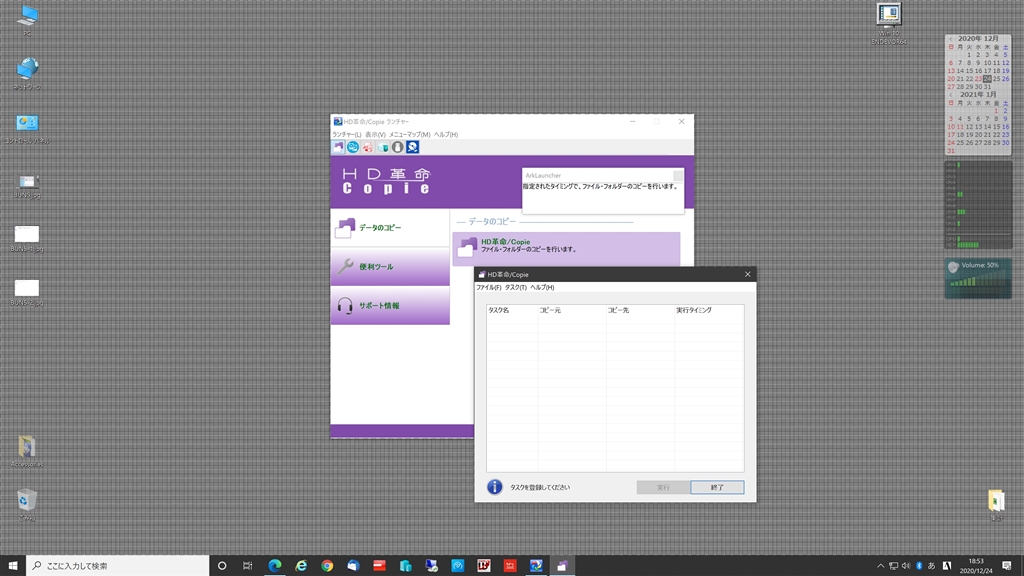Open ファイル(F) menu in HD革命/Copie dialog

[488, 287]
